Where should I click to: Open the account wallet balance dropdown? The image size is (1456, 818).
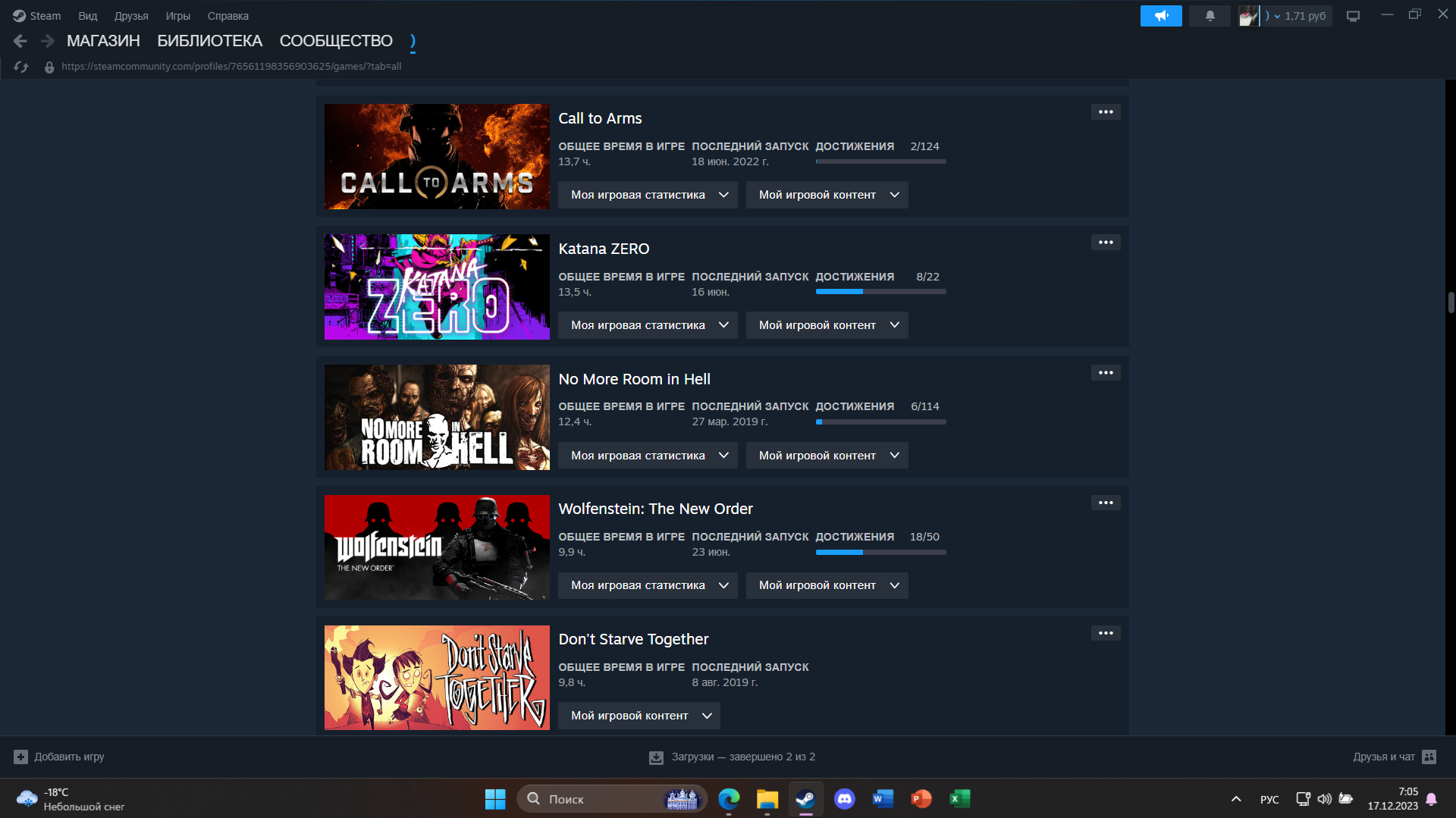coord(1298,16)
